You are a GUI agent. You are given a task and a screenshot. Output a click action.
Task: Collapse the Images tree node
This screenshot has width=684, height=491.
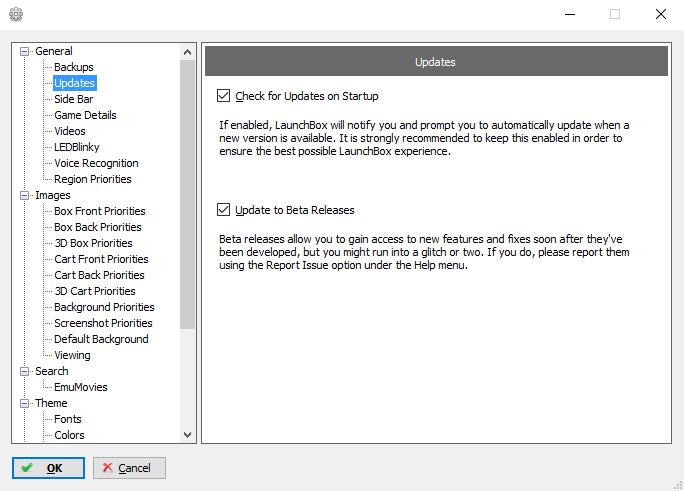[25, 195]
